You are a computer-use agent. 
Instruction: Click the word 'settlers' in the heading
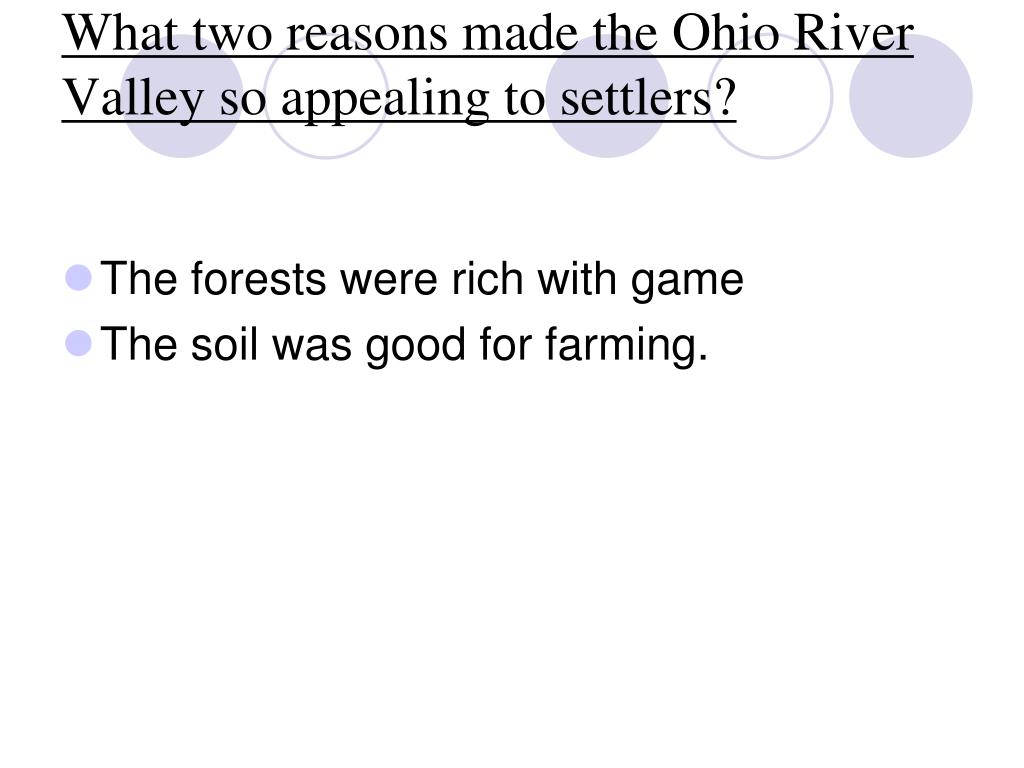click(x=637, y=98)
